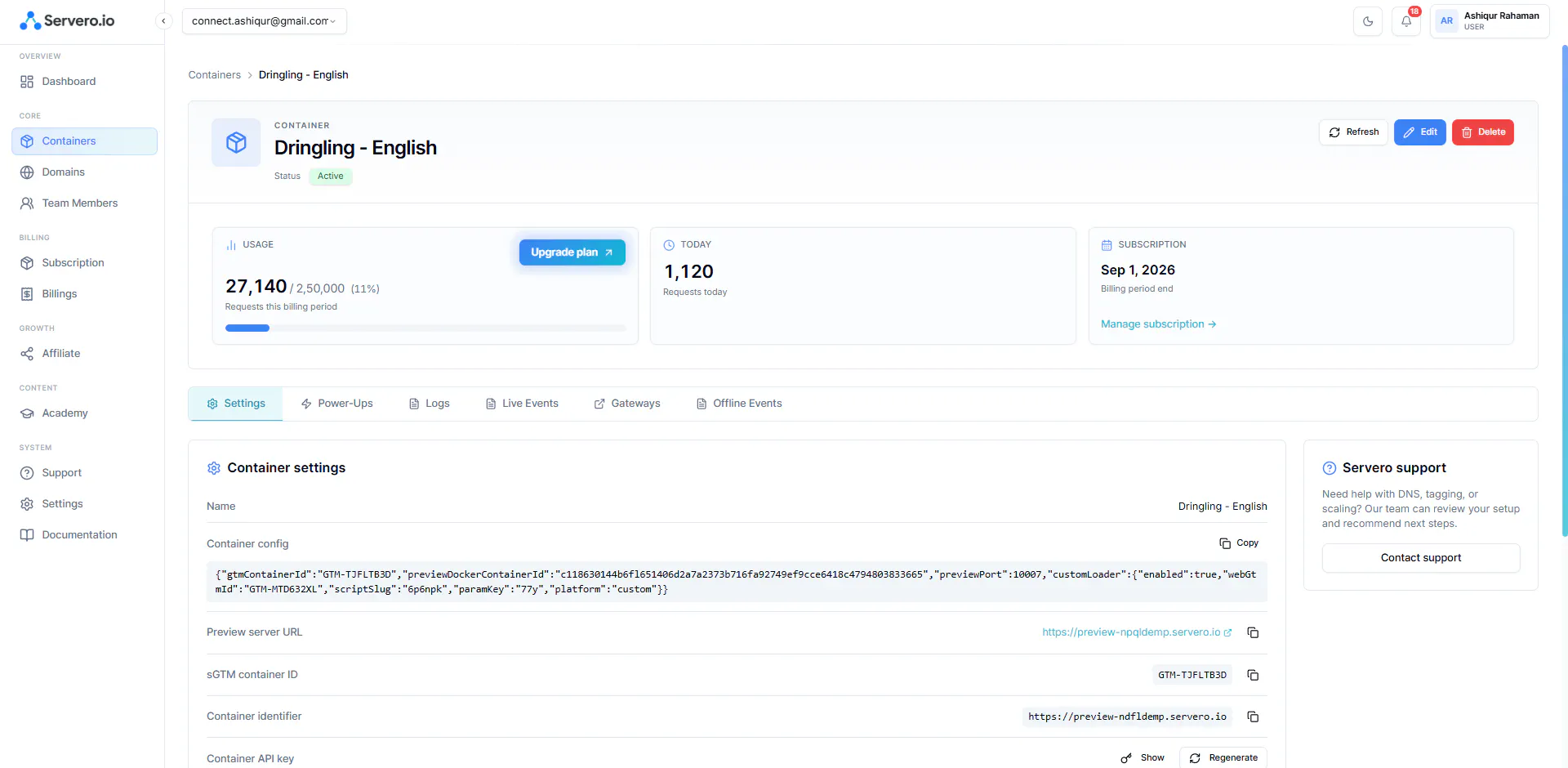1568x768 pixels.
Task: Copy the sGTM container ID
Action: [1253, 675]
